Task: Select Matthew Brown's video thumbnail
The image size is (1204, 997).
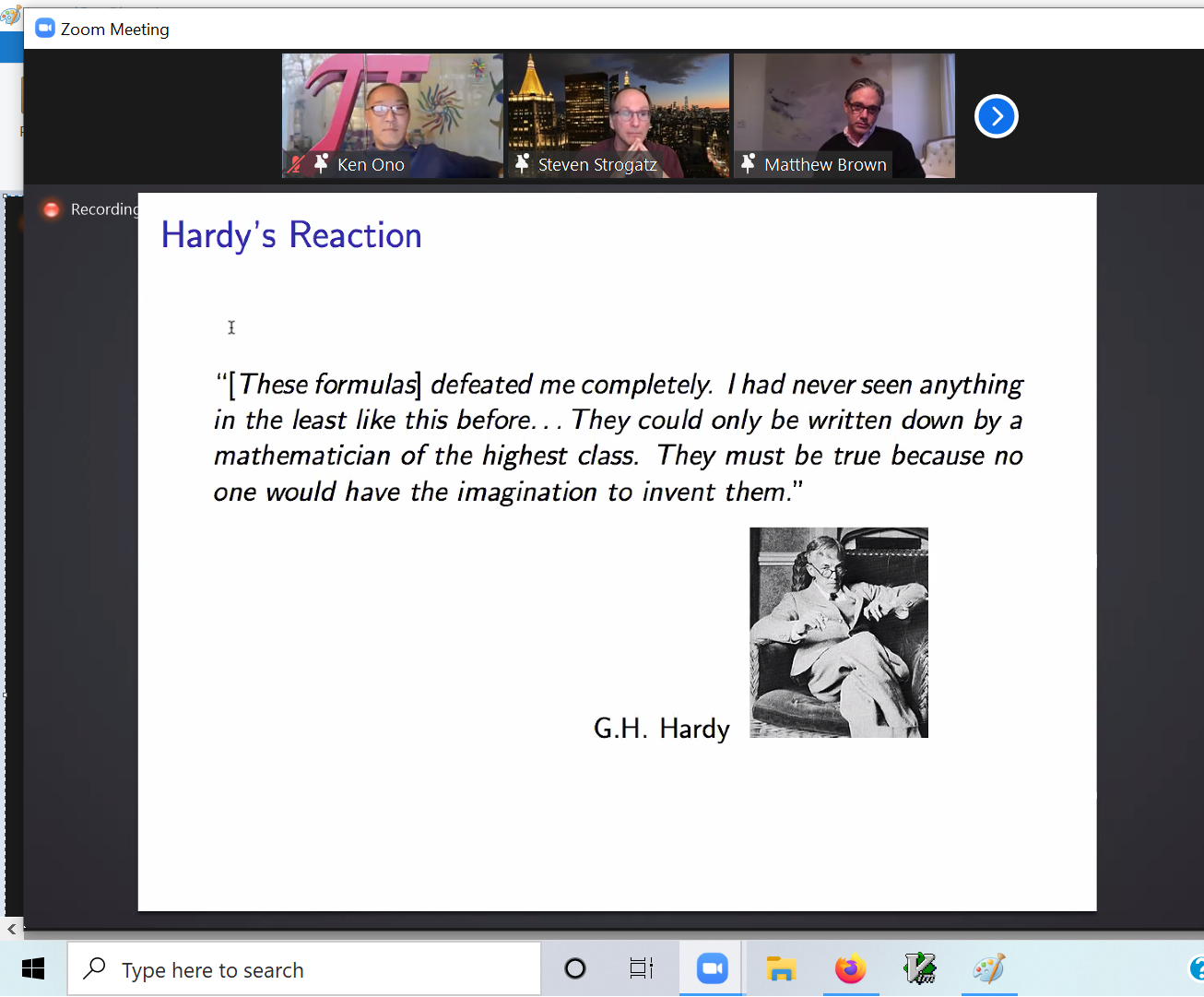Action: tap(844, 115)
